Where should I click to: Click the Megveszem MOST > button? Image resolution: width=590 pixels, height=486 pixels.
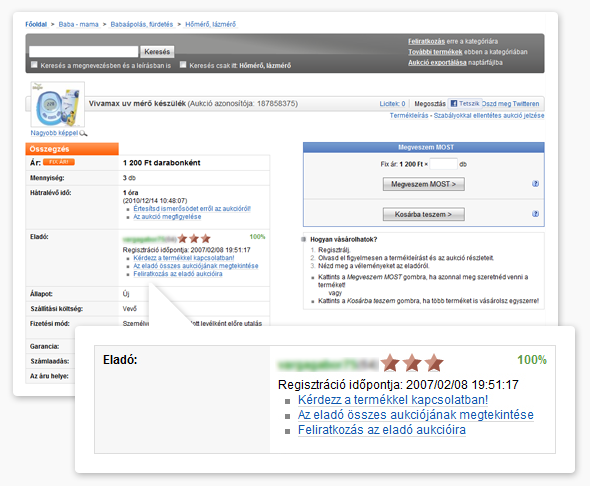point(424,184)
